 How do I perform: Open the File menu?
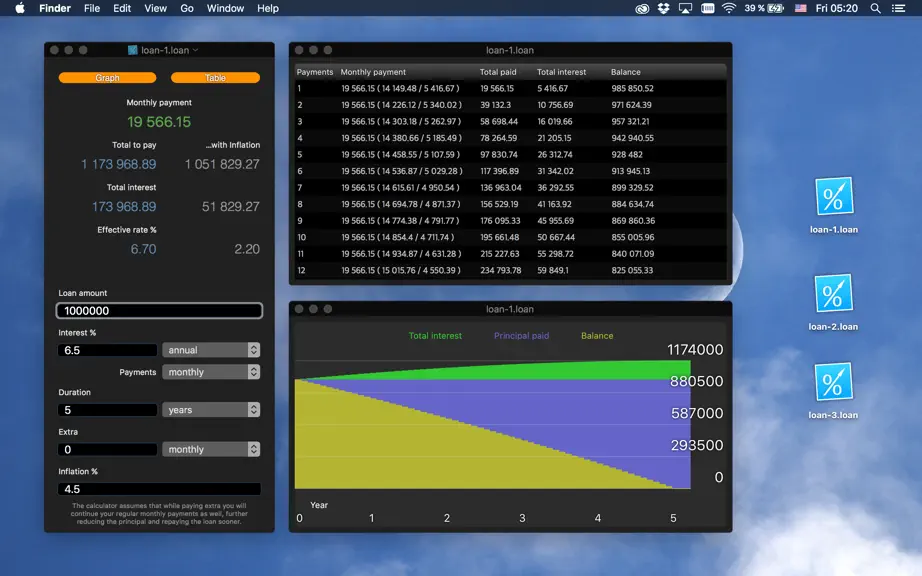pos(92,8)
